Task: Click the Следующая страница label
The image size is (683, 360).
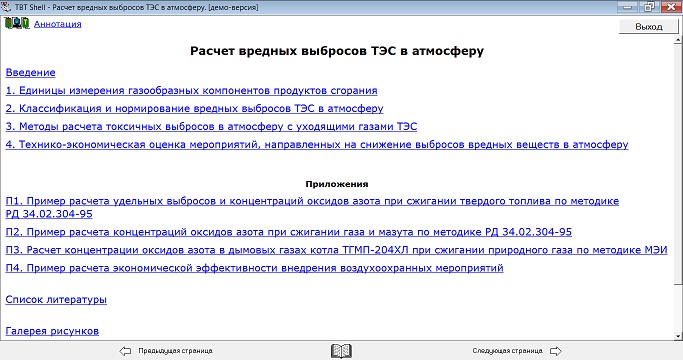Action: tap(507, 351)
